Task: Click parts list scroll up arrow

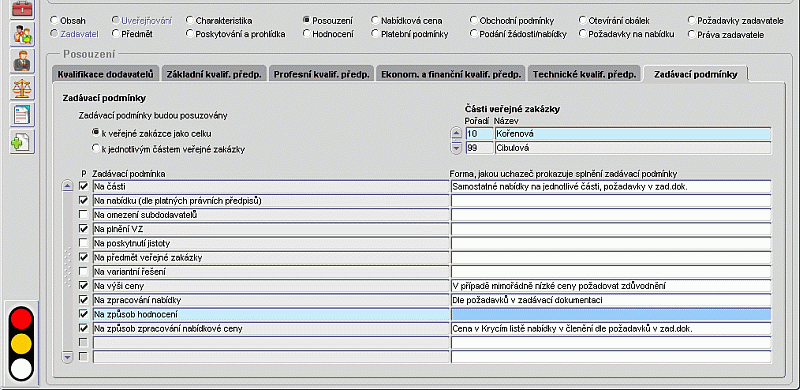Action: click(x=458, y=134)
